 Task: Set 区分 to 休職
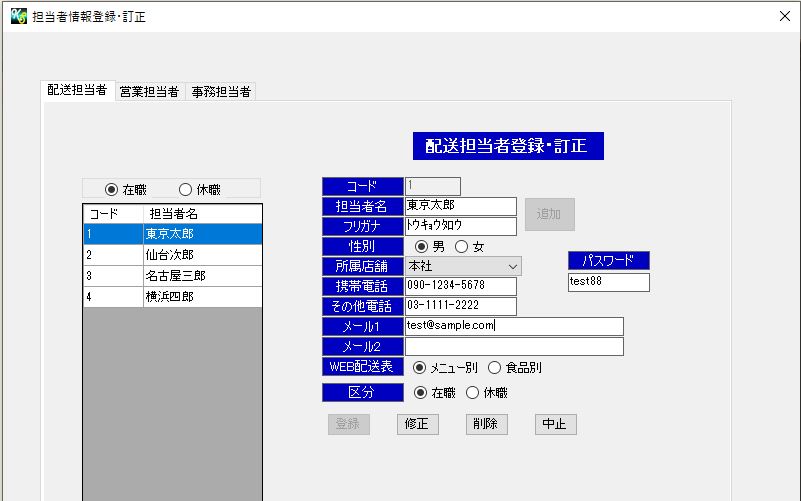[x=473, y=393]
